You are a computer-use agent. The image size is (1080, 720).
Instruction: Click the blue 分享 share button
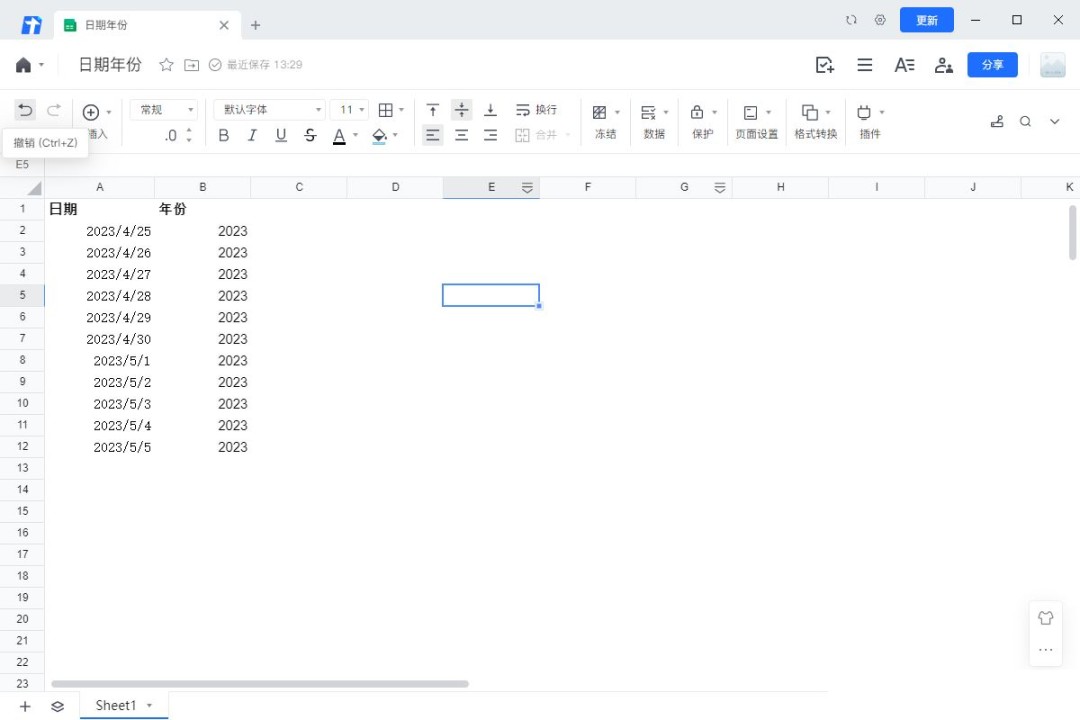[x=992, y=65]
